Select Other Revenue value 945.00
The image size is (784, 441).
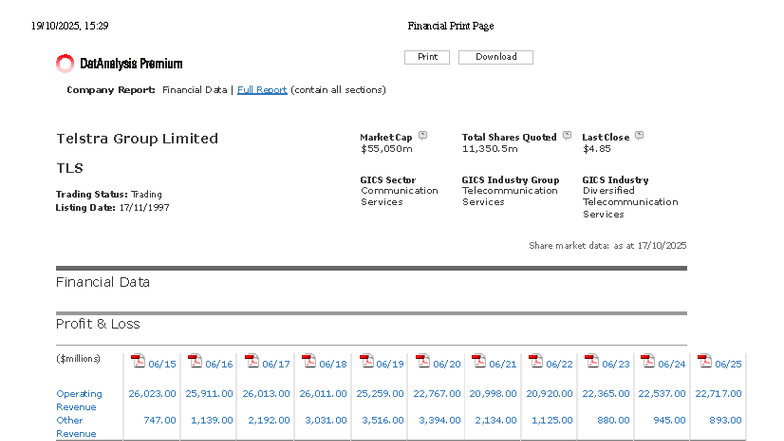coord(670,420)
